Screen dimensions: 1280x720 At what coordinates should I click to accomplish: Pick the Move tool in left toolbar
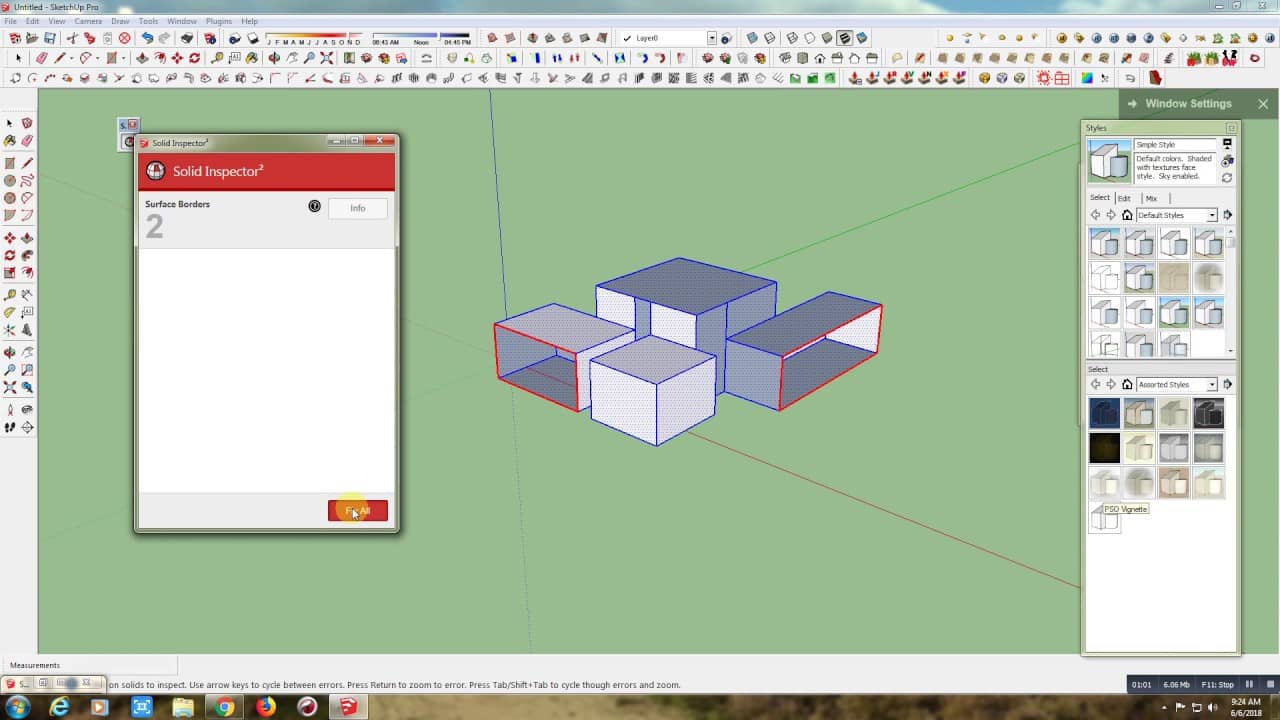tap(10, 238)
